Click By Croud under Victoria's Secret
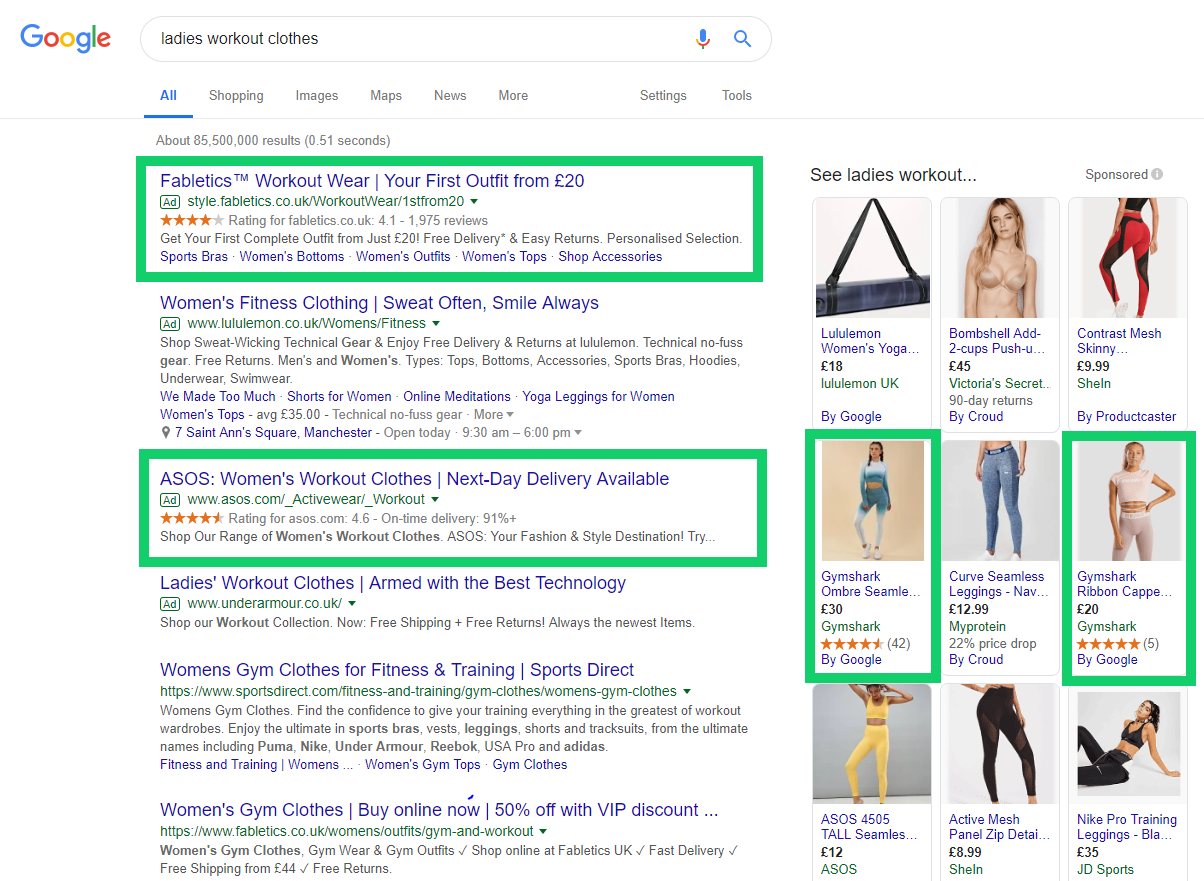 [x=976, y=417]
